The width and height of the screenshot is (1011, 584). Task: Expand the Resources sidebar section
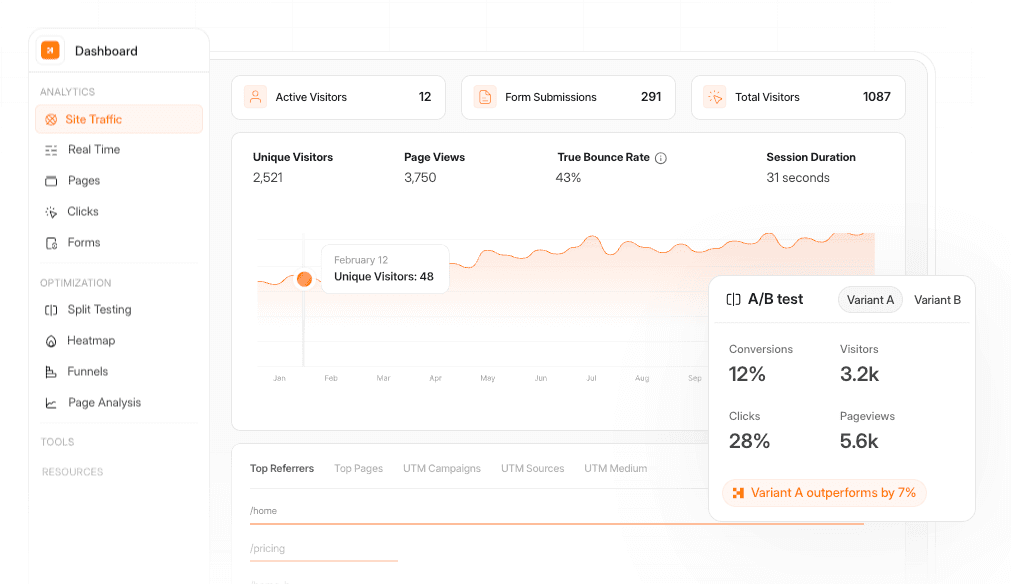point(72,472)
